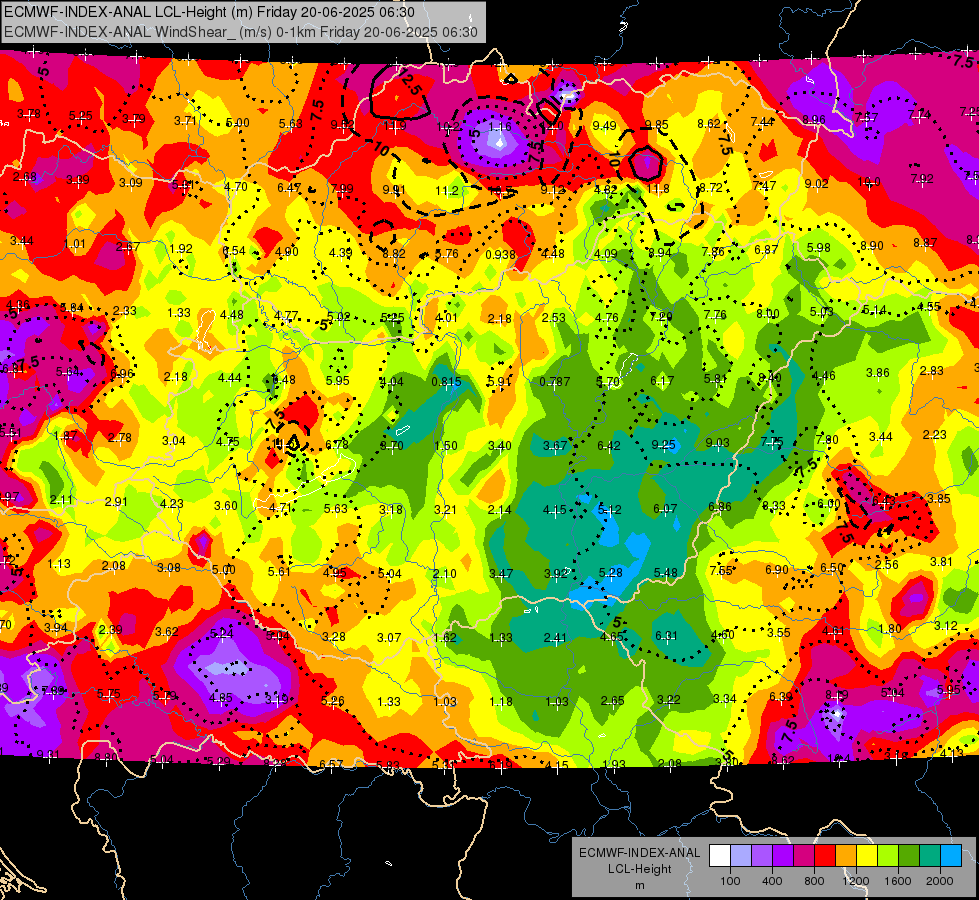Click the legend unit label "m"

(640, 886)
